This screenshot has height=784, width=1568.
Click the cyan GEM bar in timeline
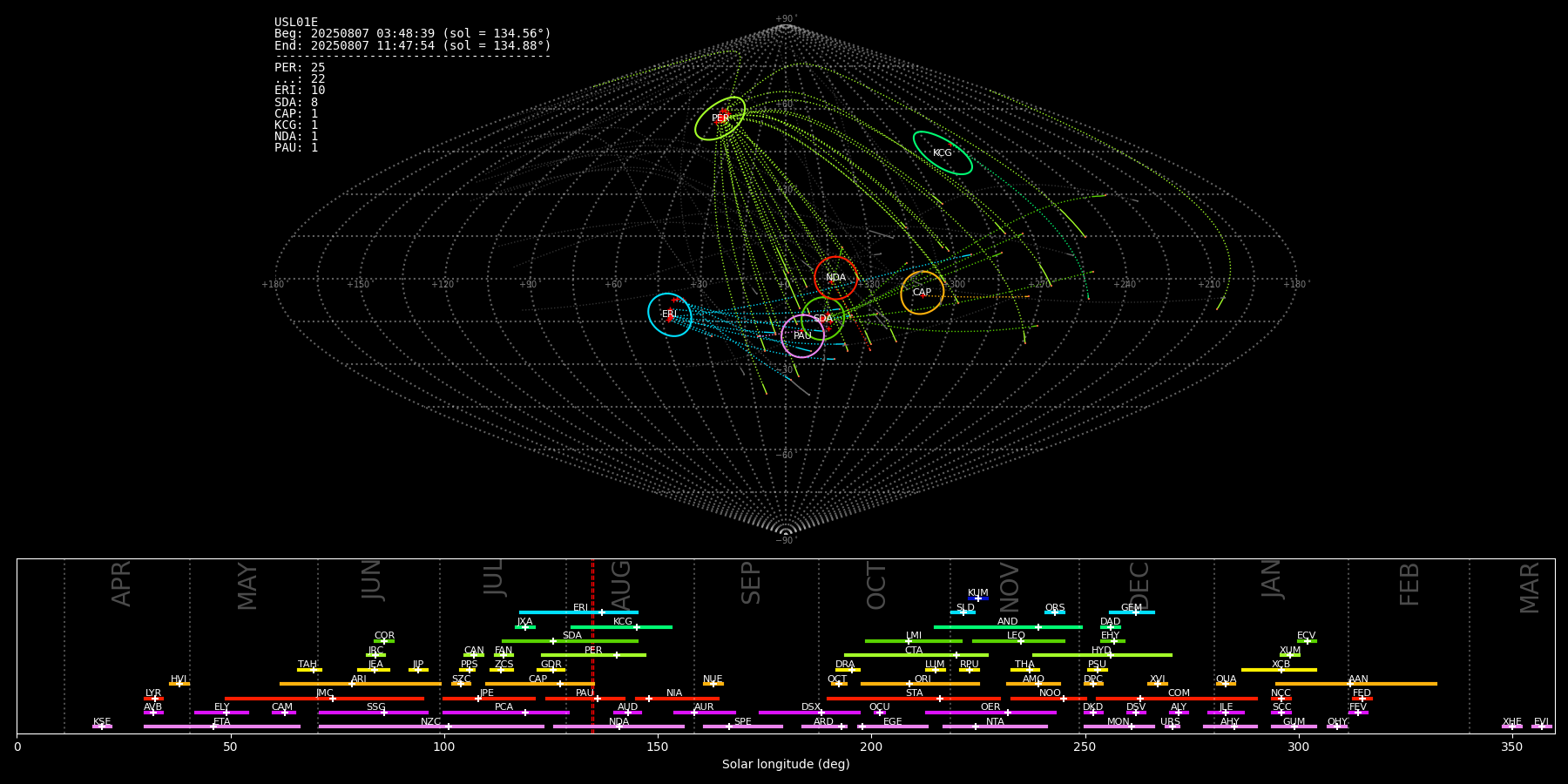(x=1132, y=612)
